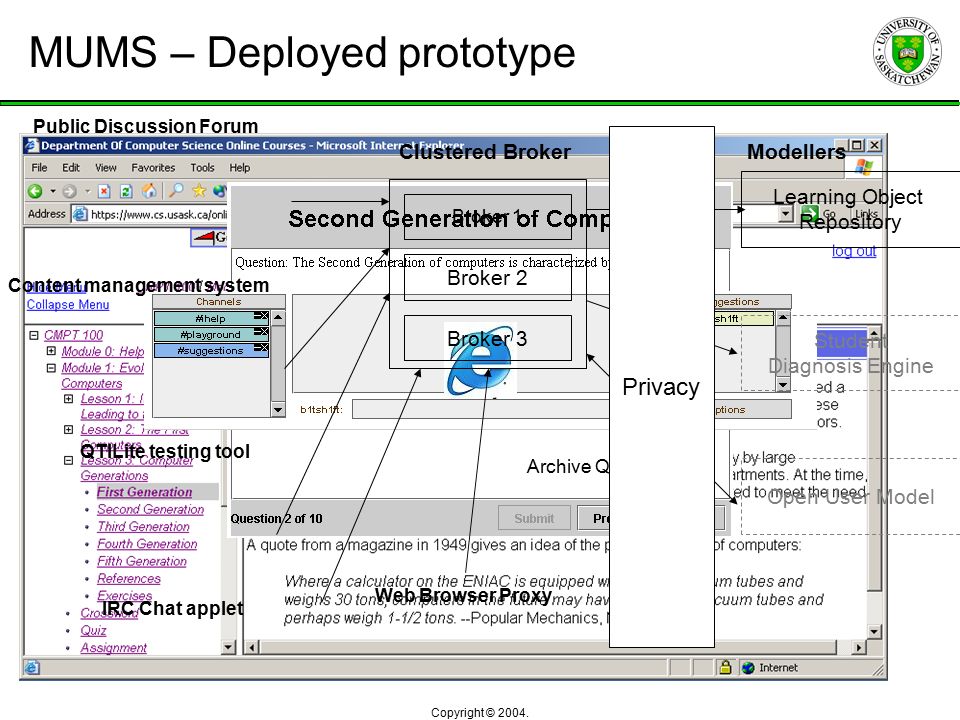This screenshot has width=960, height=720.
Task: Click the navigation menu scroll-down arrow
Action: [x=228, y=647]
